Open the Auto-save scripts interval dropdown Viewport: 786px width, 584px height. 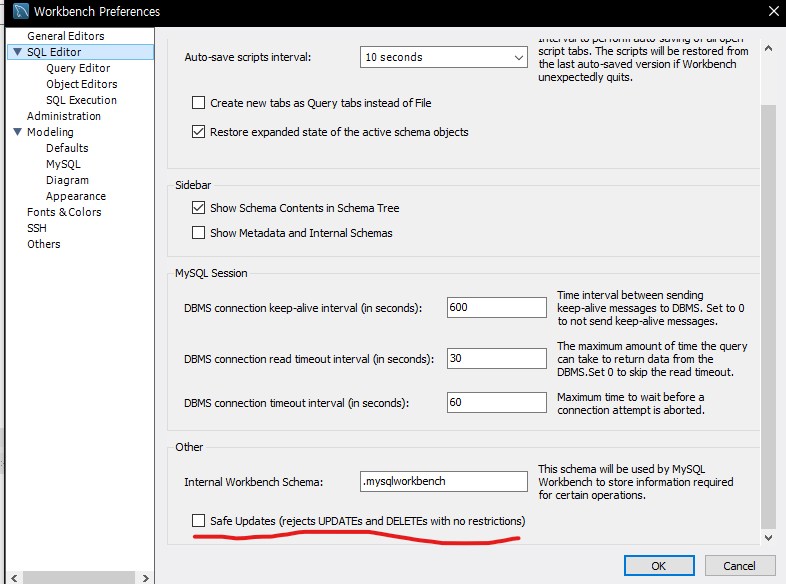(x=444, y=57)
